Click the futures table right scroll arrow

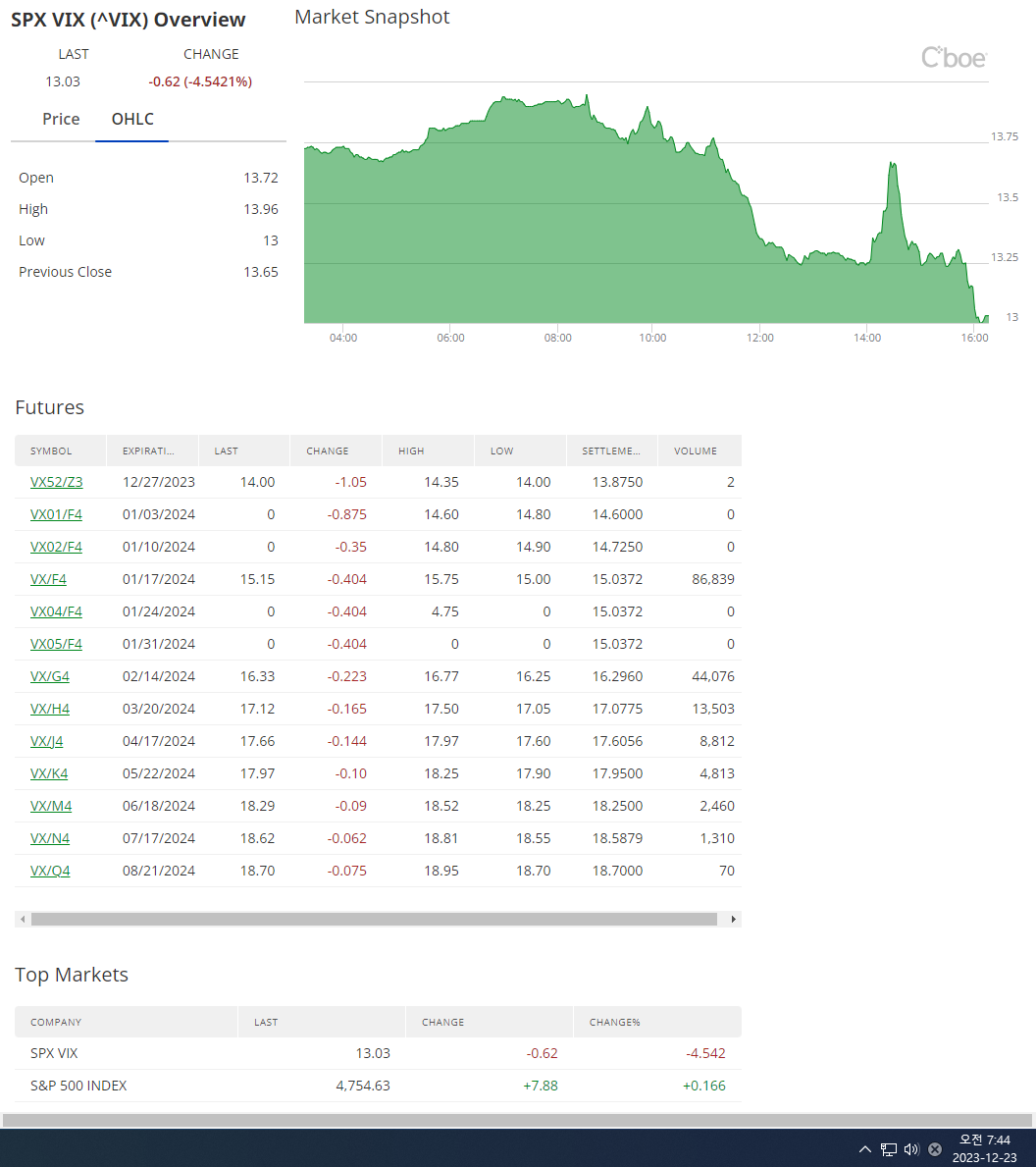coord(733,919)
